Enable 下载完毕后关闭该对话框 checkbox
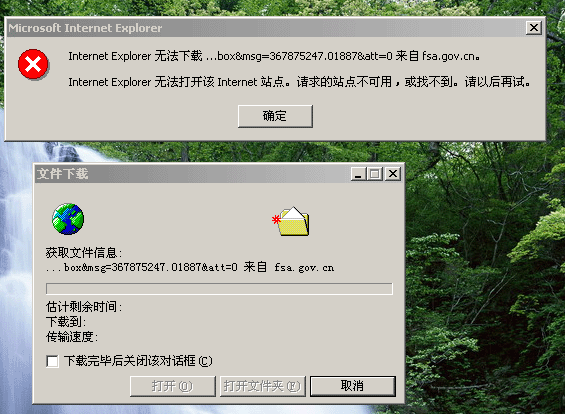 [52, 361]
